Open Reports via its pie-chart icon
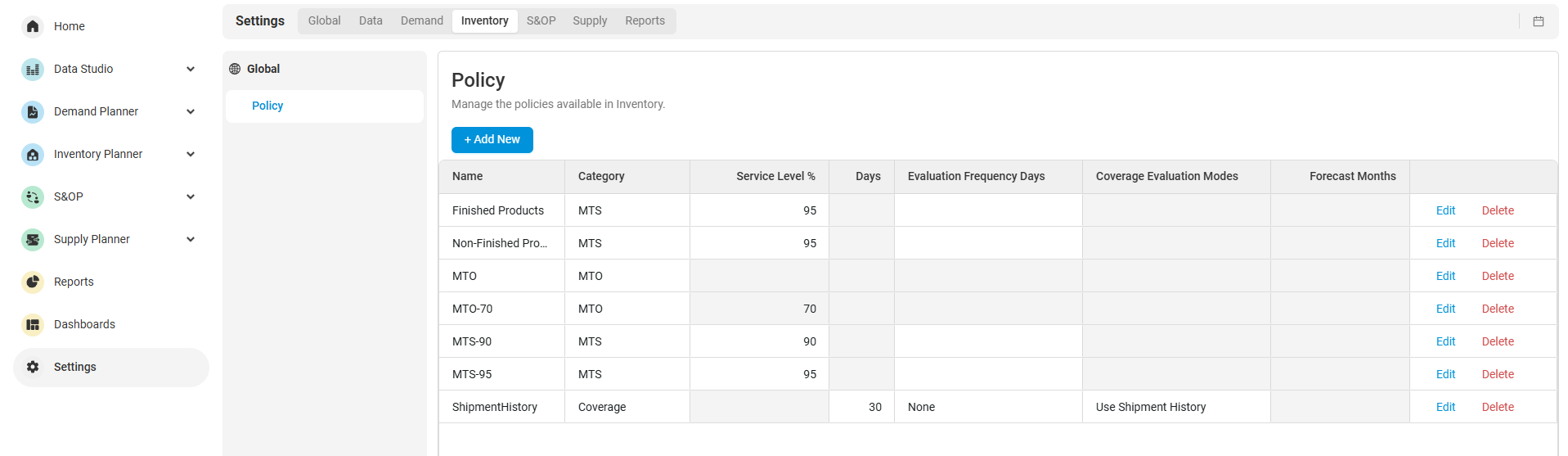Viewport: 1568px width, 456px height. tap(33, 282)
